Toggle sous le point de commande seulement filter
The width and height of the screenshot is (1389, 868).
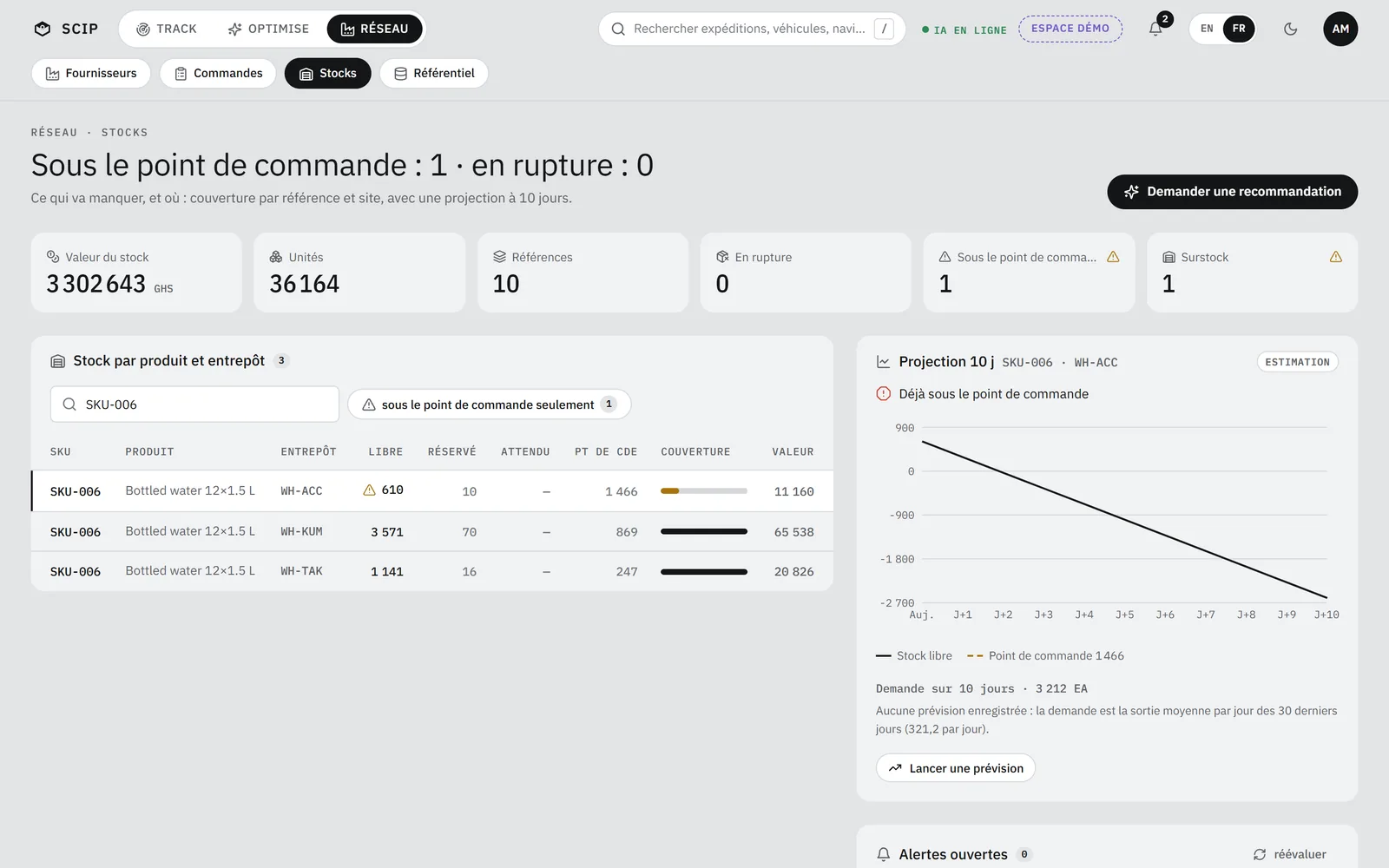click(x=489, y=404)
